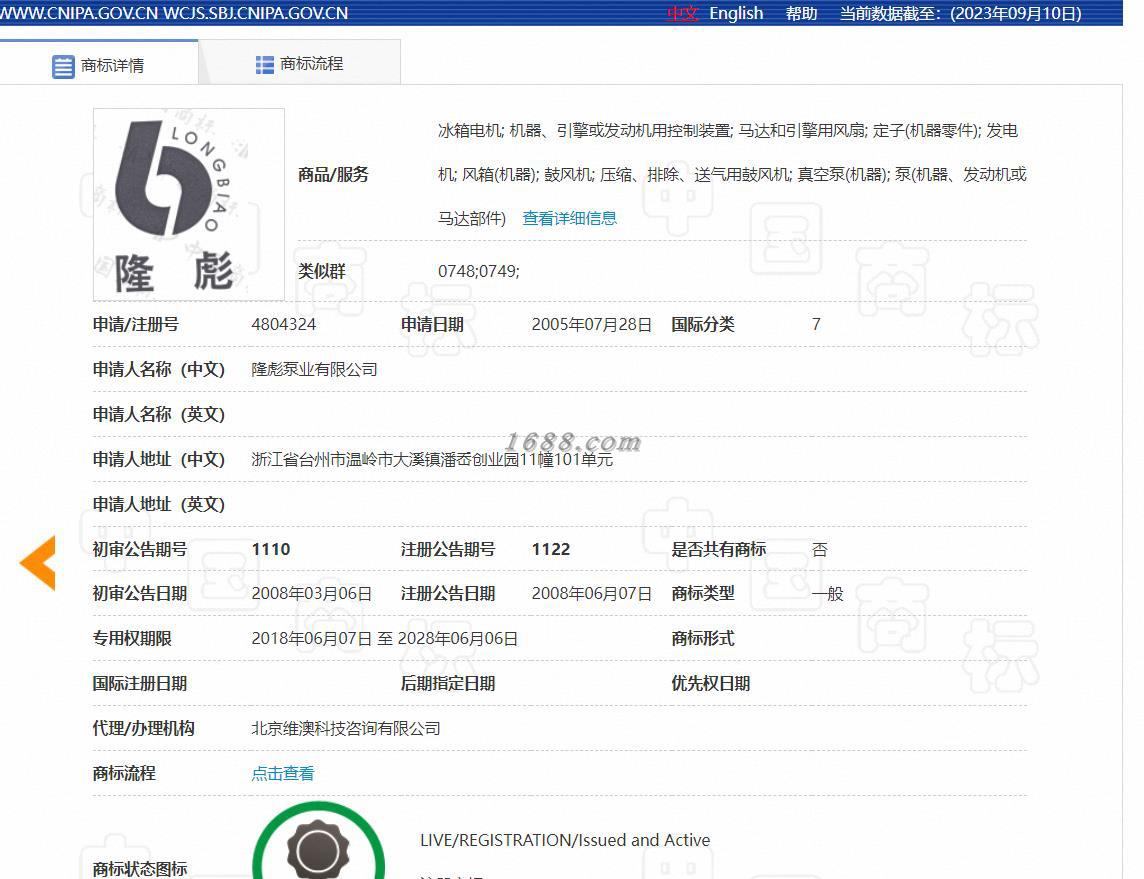The image size is (1144, 879).
Task: Select registration number 4804324
Action: (x=284, y=325)
